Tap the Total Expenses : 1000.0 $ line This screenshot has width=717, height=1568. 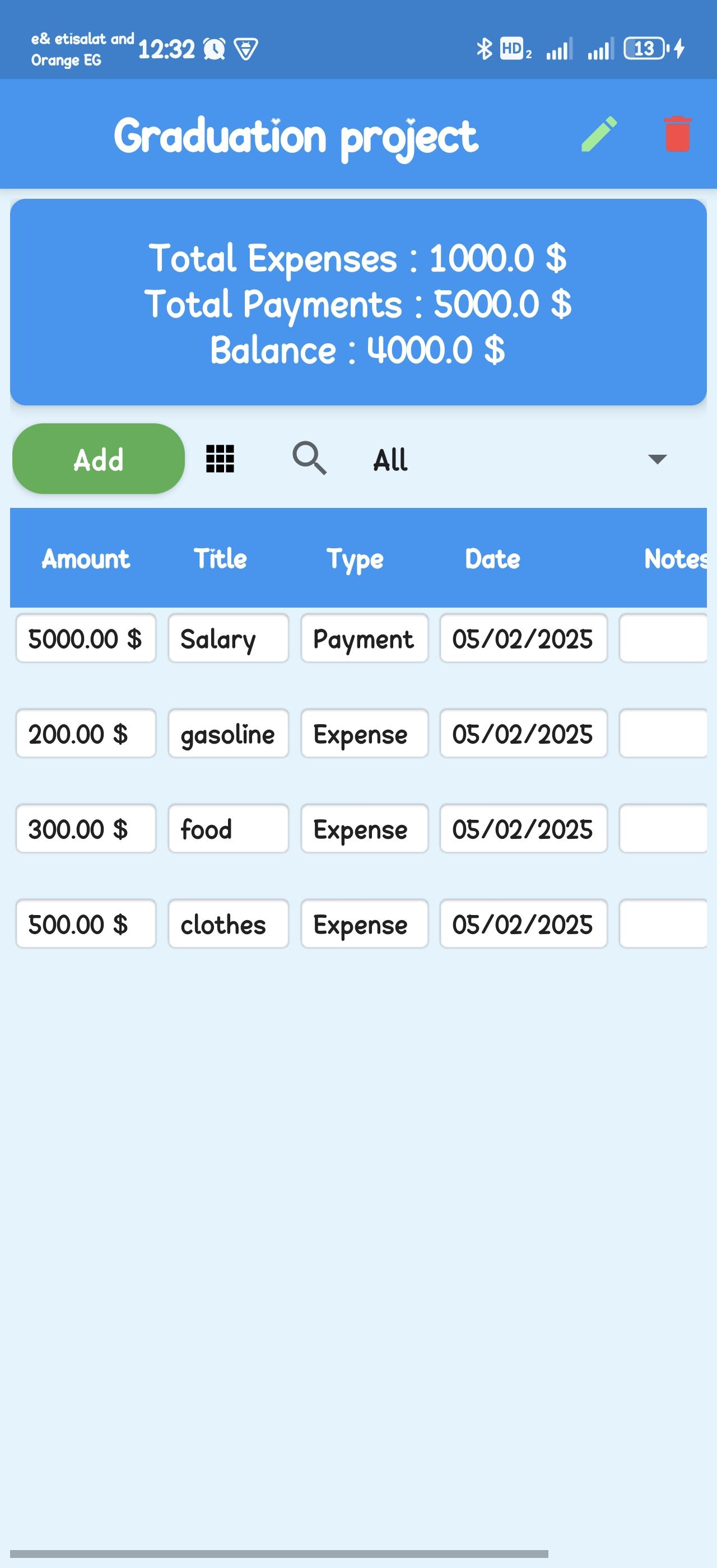358,258
